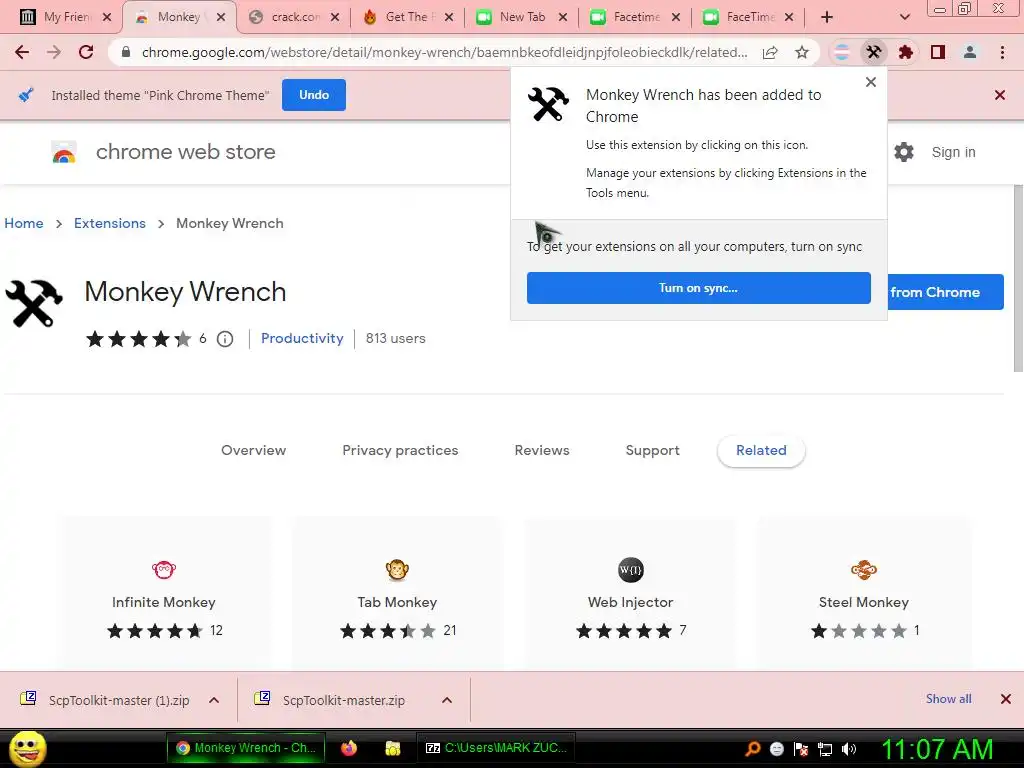Expand options for ScpToolkit-master.zip download

(447, 700)
